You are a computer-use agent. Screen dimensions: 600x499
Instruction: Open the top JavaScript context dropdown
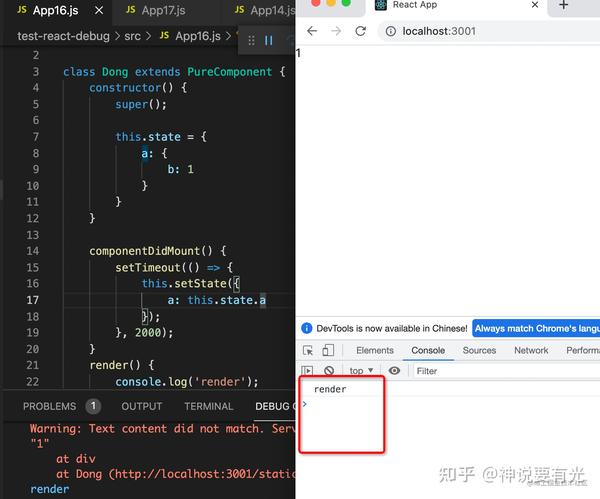pos(361,370)
